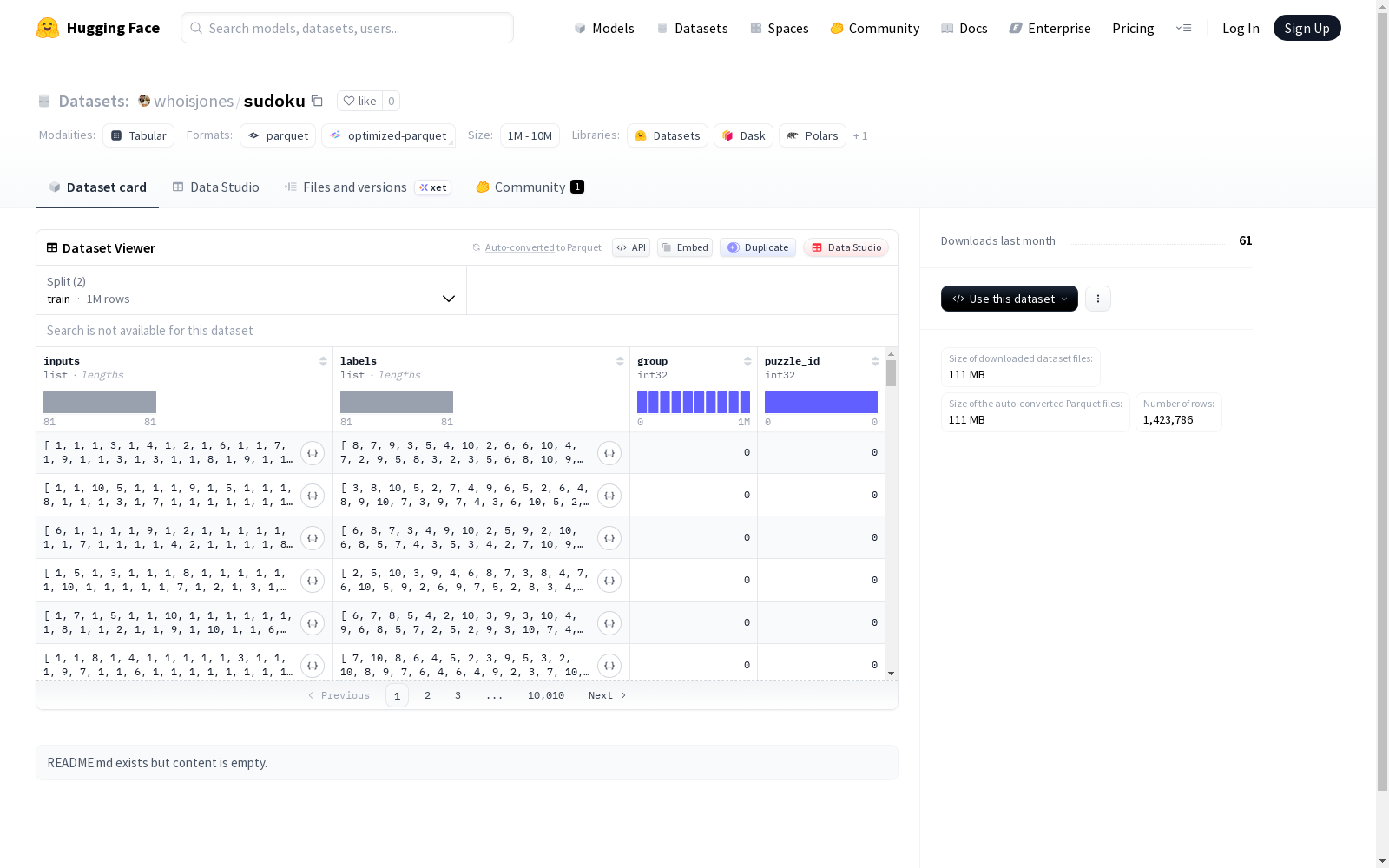Expand JSON of inputs cell starting 1, 1, 1, 3
This screenshot has height=868, width=1389.
[313, 452]
